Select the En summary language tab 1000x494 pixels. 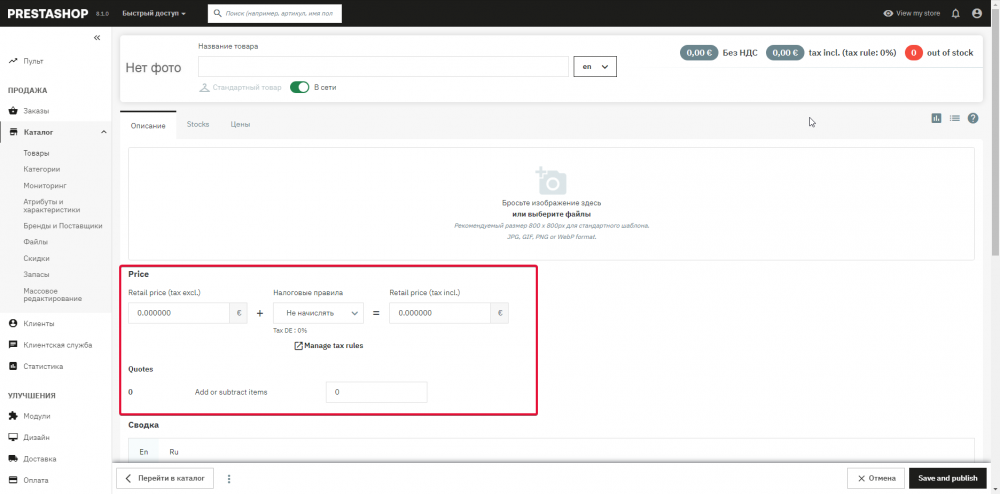point(144,451)
